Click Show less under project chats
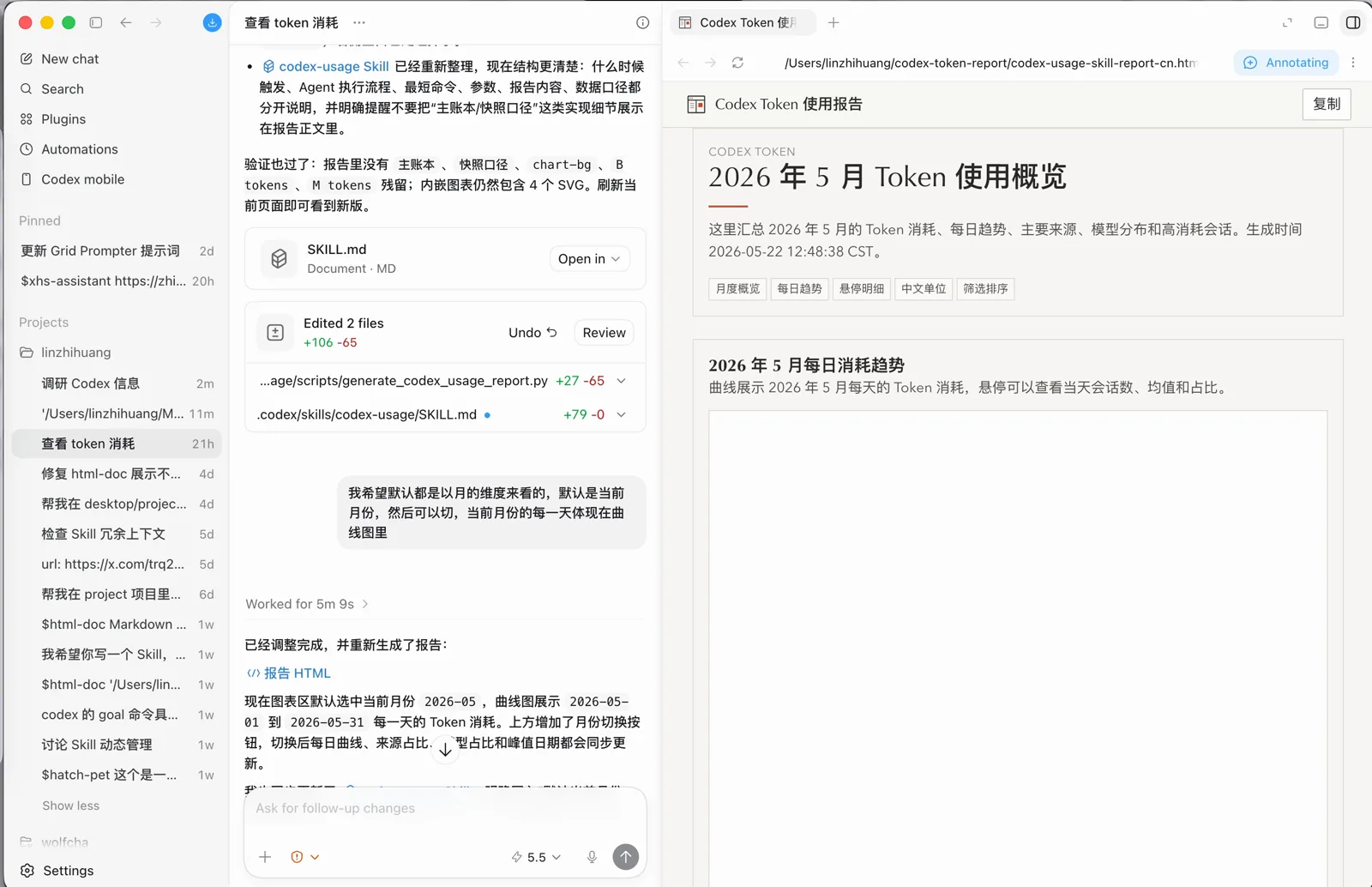1372x887 pixels. pyautogui.click(x=70, y=806)
